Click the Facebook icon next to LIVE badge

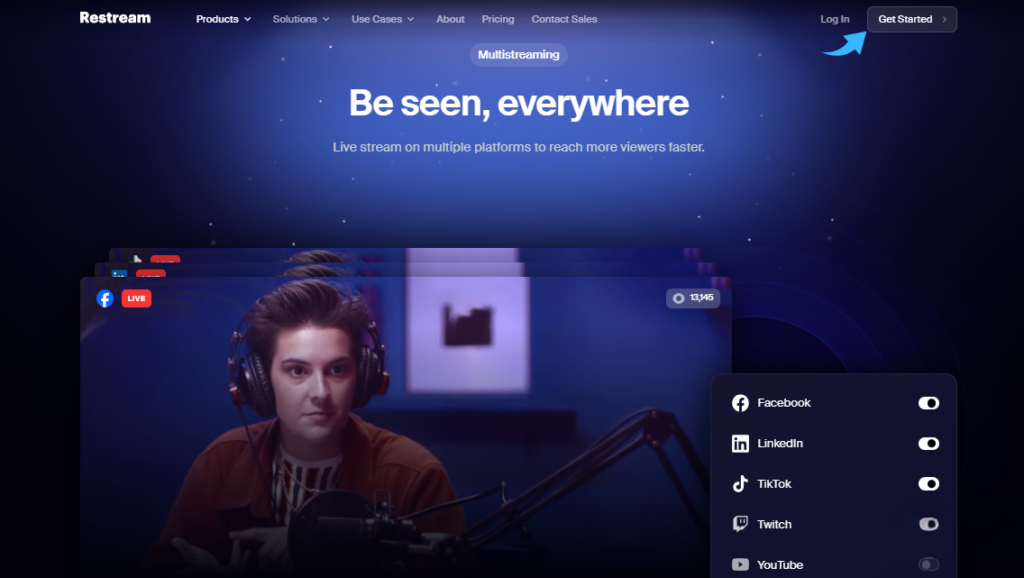click(104, 298)
